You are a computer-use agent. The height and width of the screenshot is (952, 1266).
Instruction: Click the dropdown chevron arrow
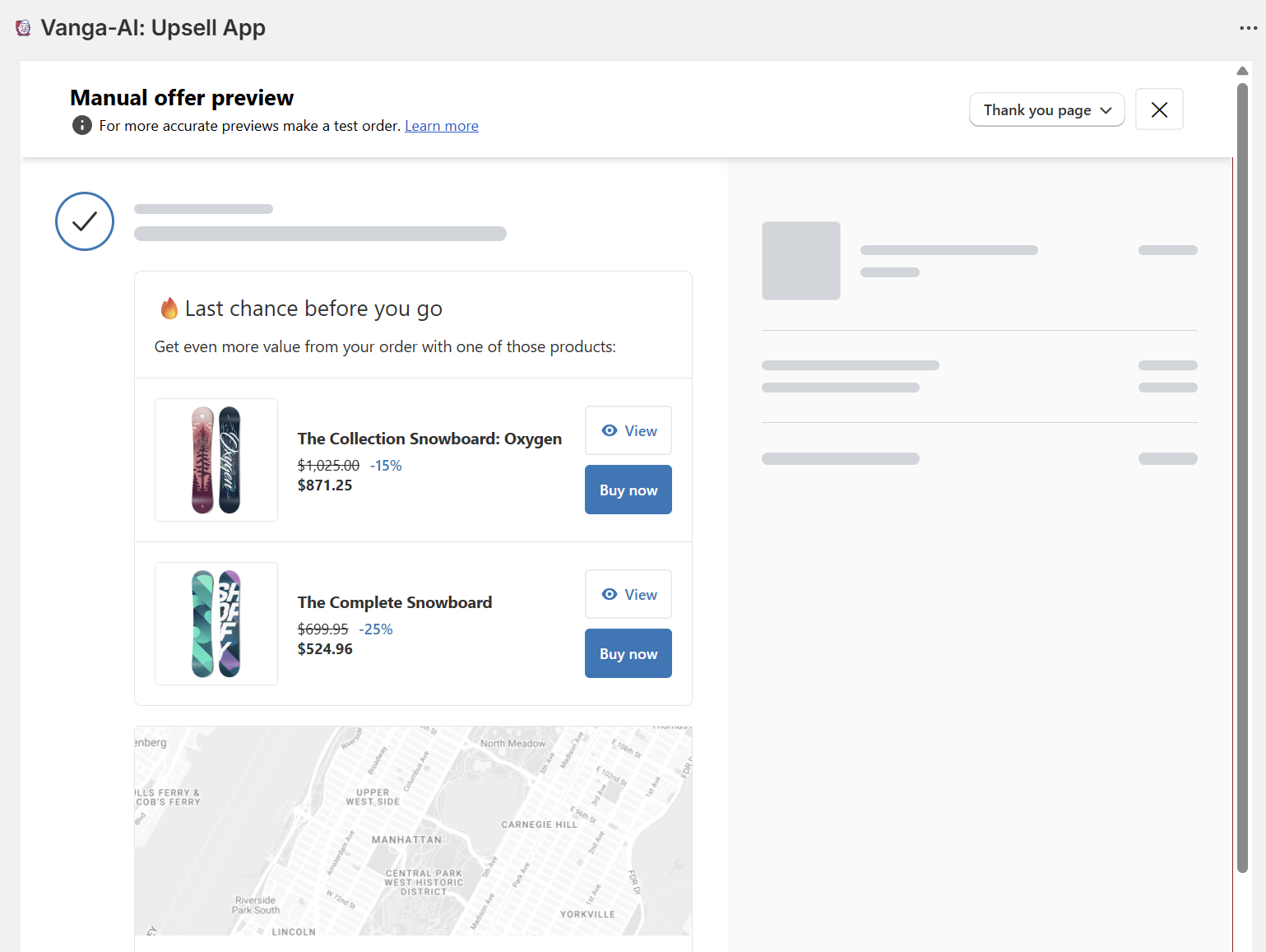tap(1106, 110)
